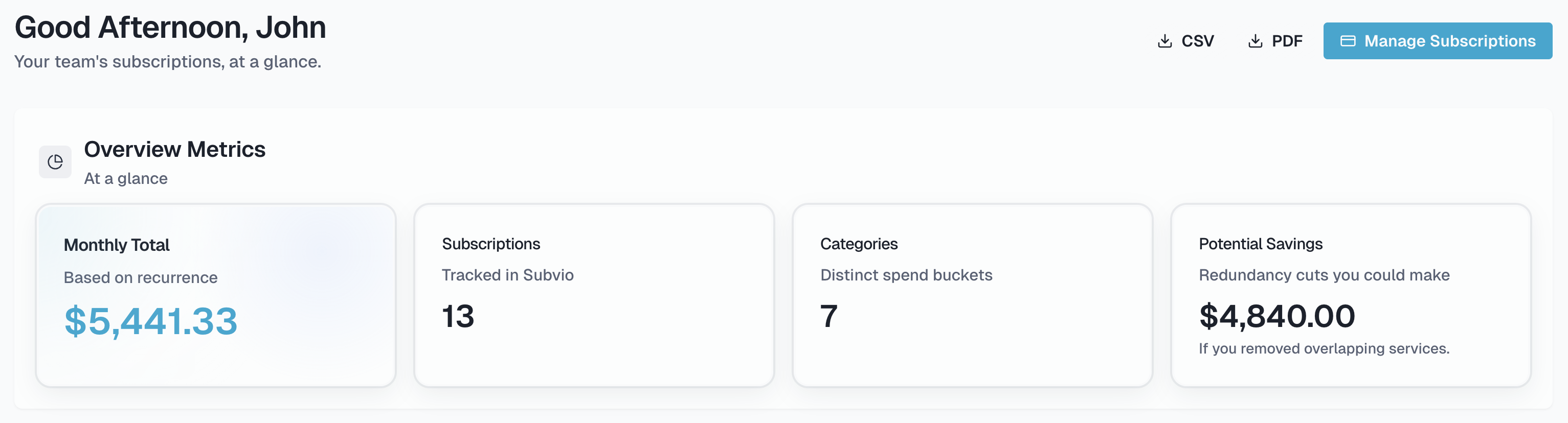Select the Categories metric card
This screenshot has height=423, width=1568.
[x=973, y=296]
